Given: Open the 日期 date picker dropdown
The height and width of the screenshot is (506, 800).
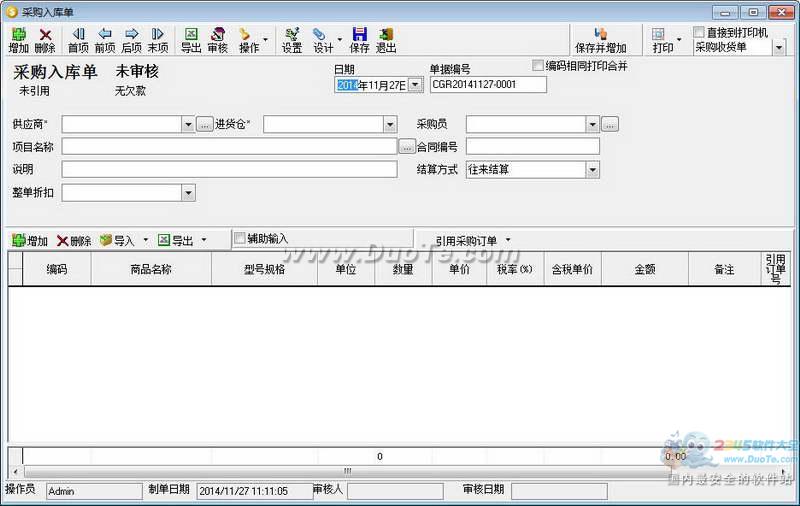Looking at the screenshot, I should click(x=416, y=85).
